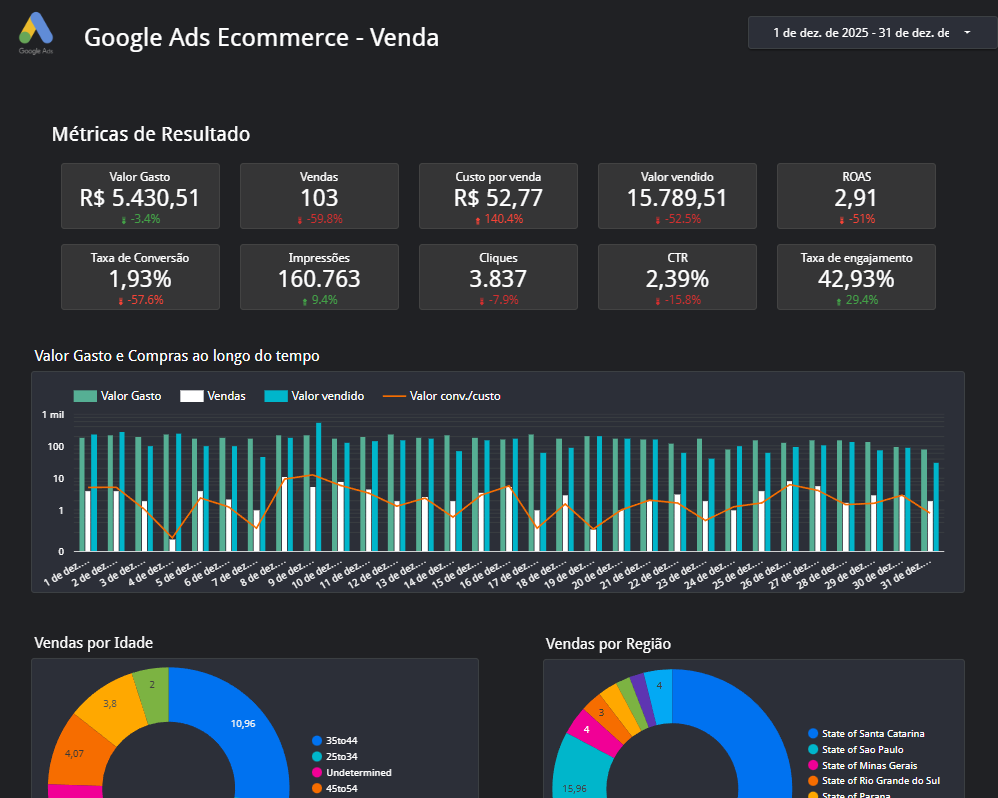Click the Vendas por Região title
Viewport: 998px width, 798px height.
point(608,644)
